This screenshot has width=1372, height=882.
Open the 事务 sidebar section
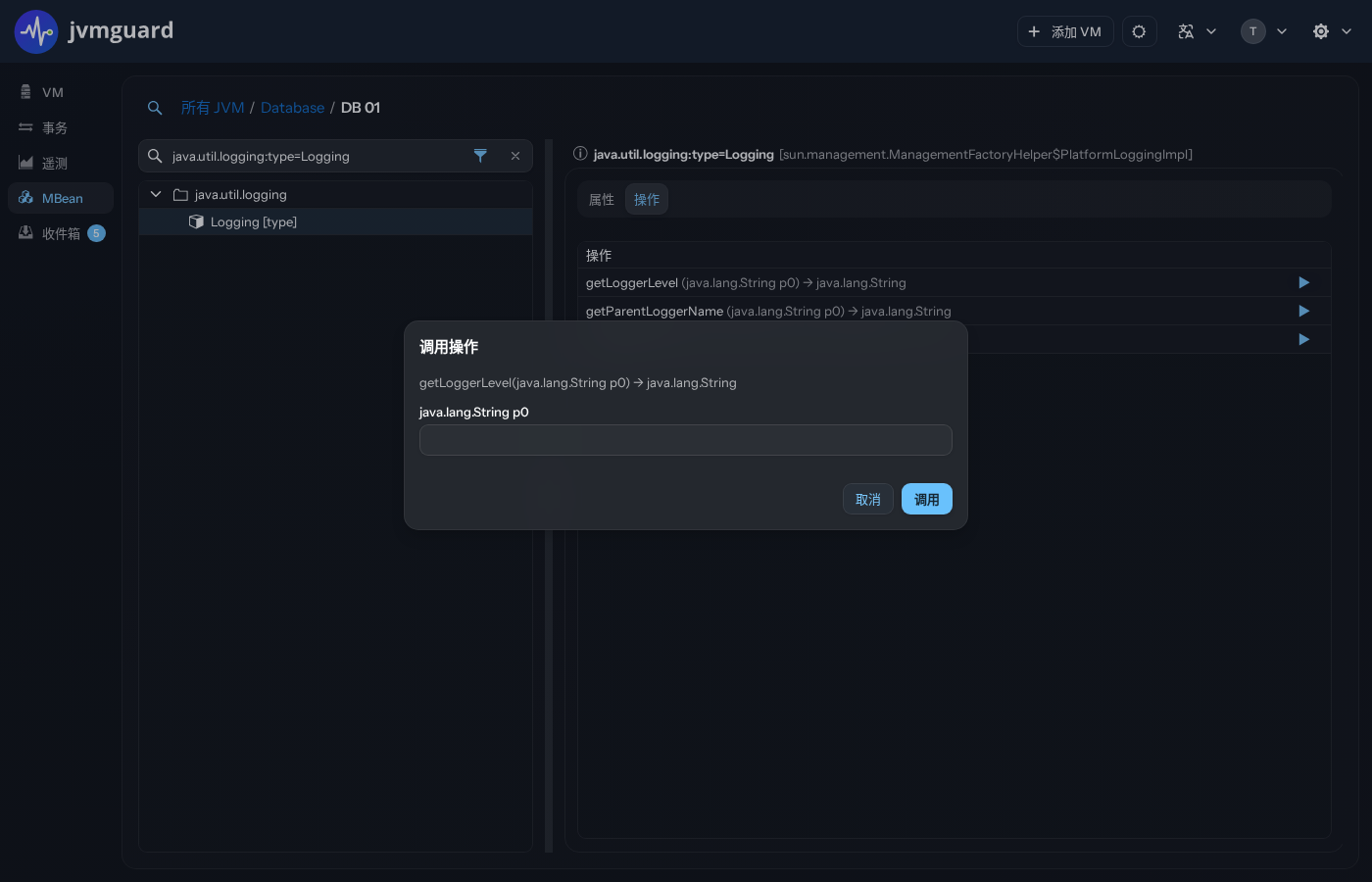click(x=61, y=127)
